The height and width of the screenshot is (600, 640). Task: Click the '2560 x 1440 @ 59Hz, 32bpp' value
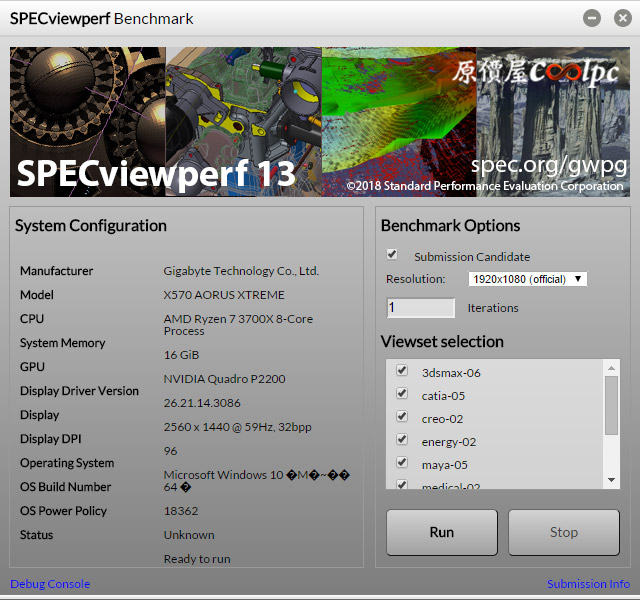(238, 427)
